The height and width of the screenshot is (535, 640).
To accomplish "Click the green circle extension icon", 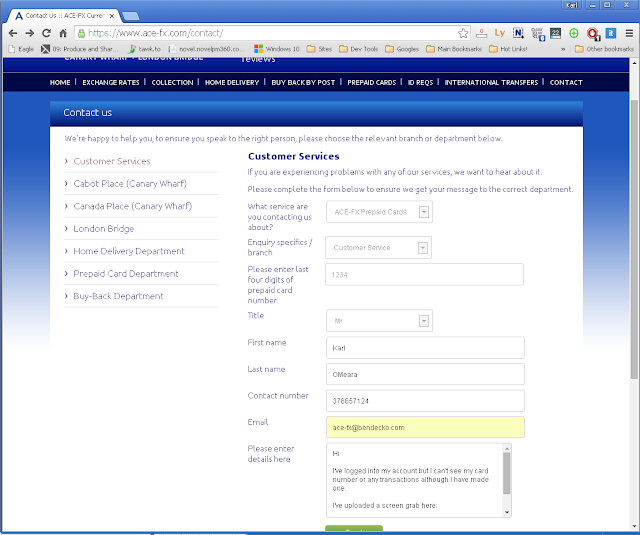I will [x=574, y=33].
